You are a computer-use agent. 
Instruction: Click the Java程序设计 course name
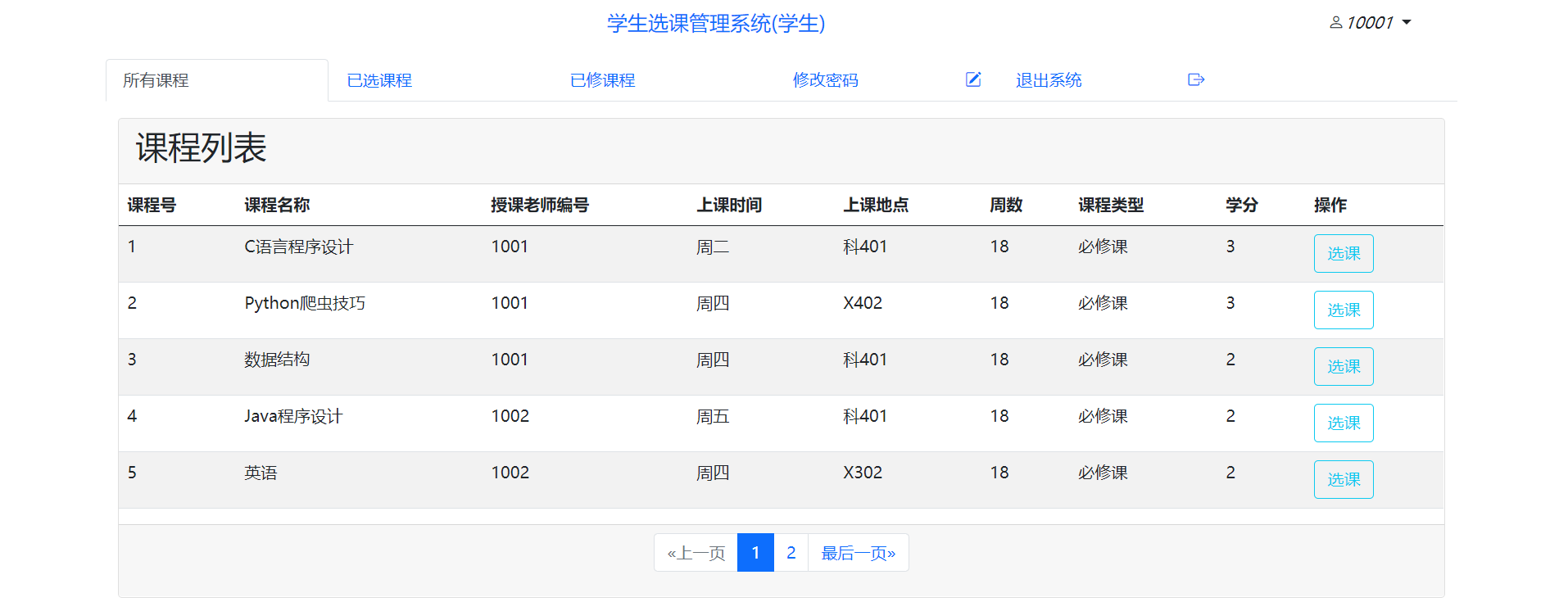293,416
